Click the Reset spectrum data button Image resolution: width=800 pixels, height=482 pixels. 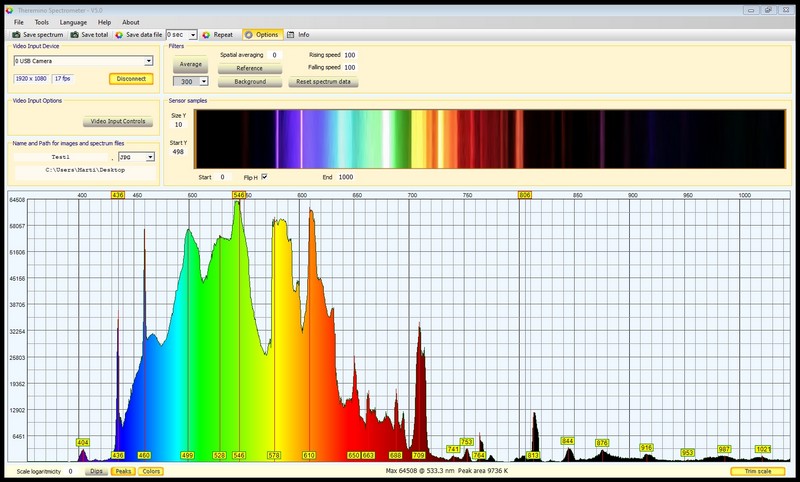tap(324, 81)
